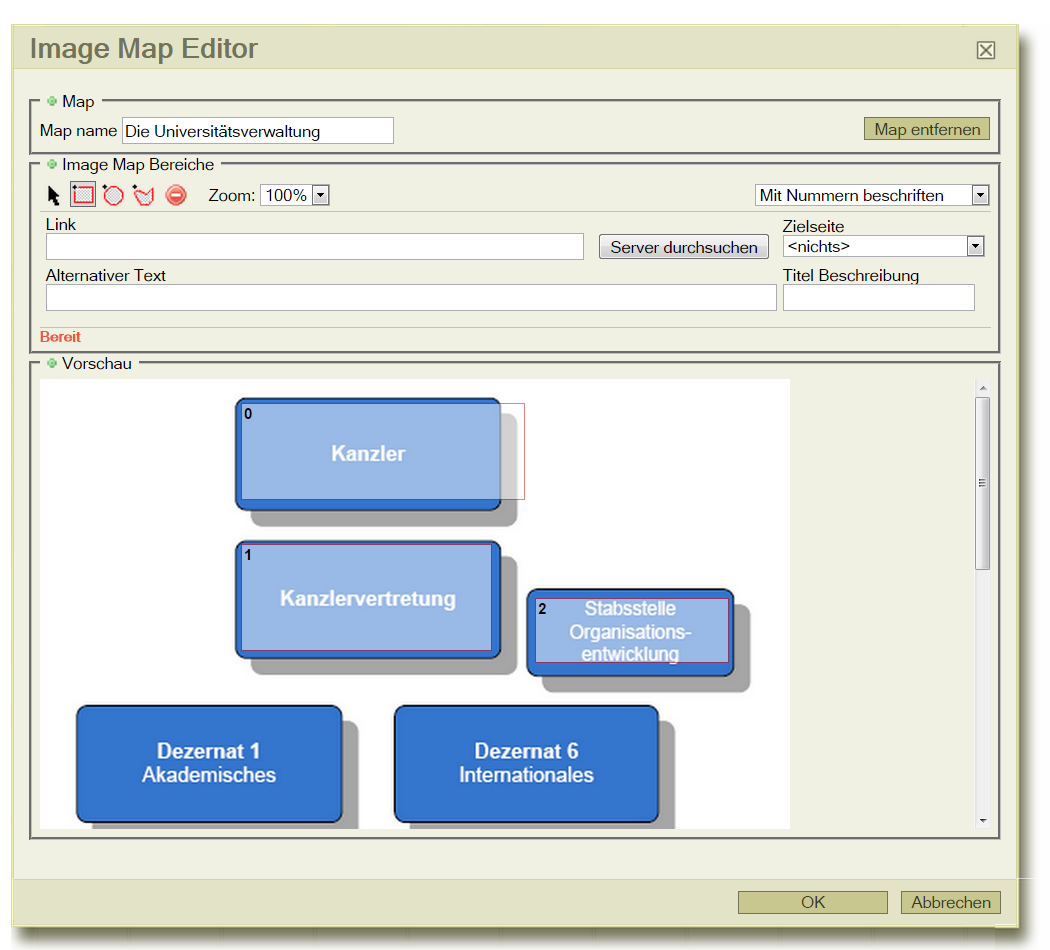Click the preview scrollbar up arrow

[982, 388]
